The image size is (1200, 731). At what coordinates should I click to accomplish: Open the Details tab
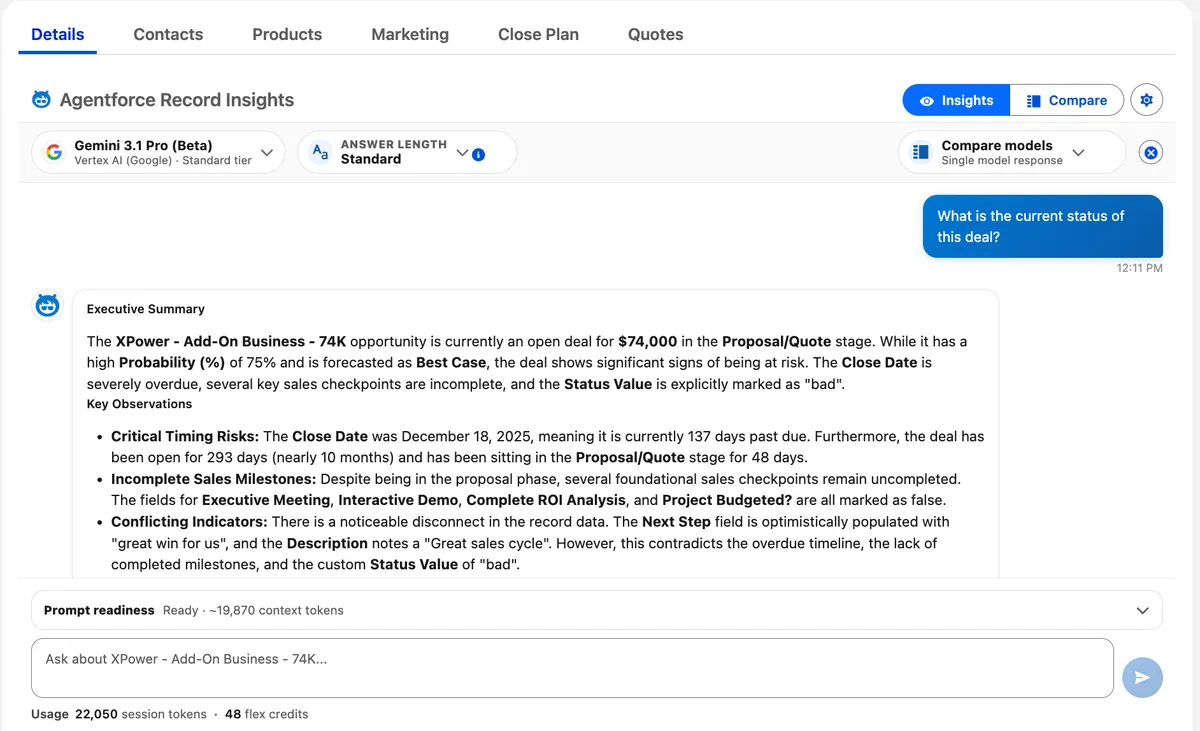[58, 34]
